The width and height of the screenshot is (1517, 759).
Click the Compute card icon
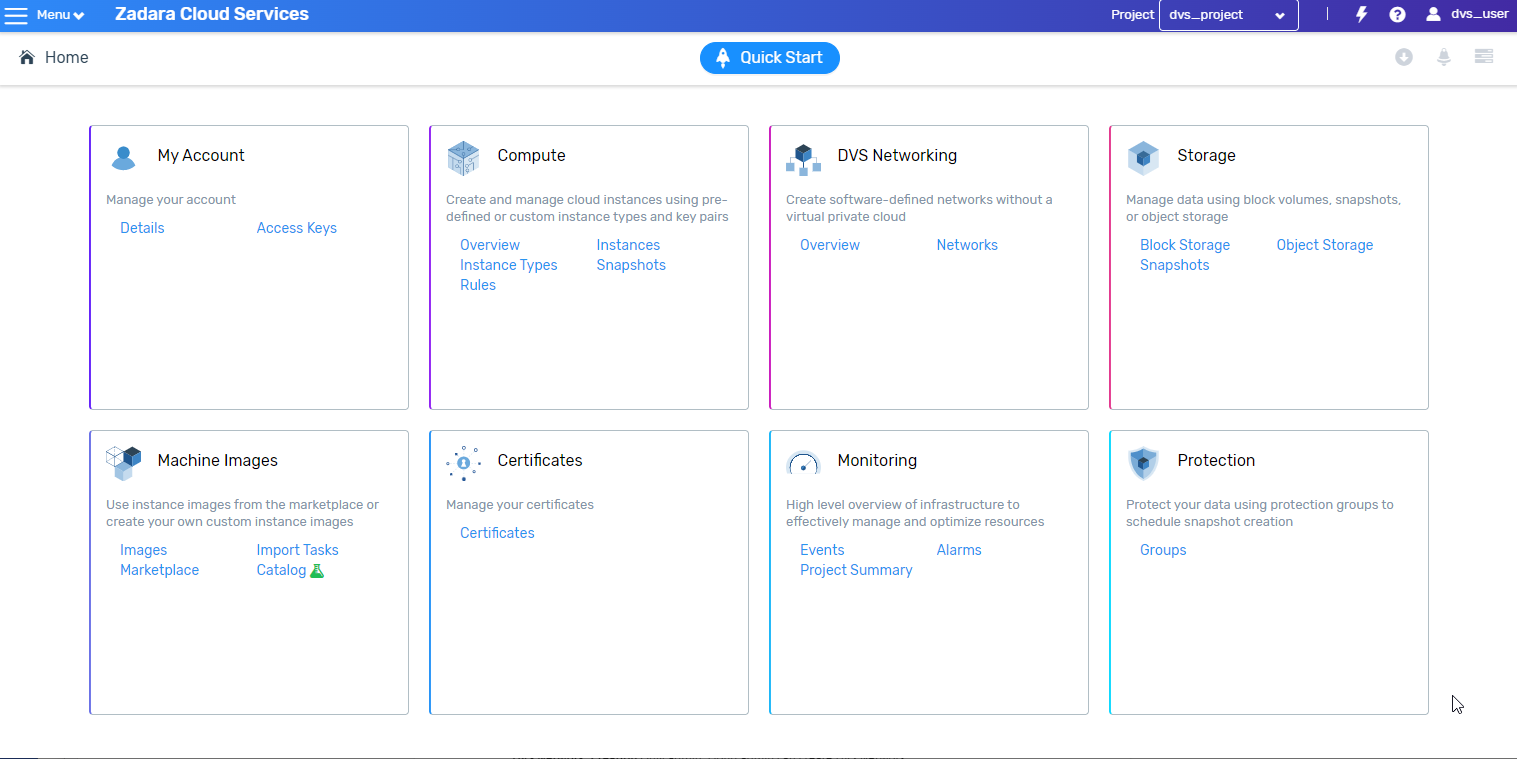click(463, 156)
